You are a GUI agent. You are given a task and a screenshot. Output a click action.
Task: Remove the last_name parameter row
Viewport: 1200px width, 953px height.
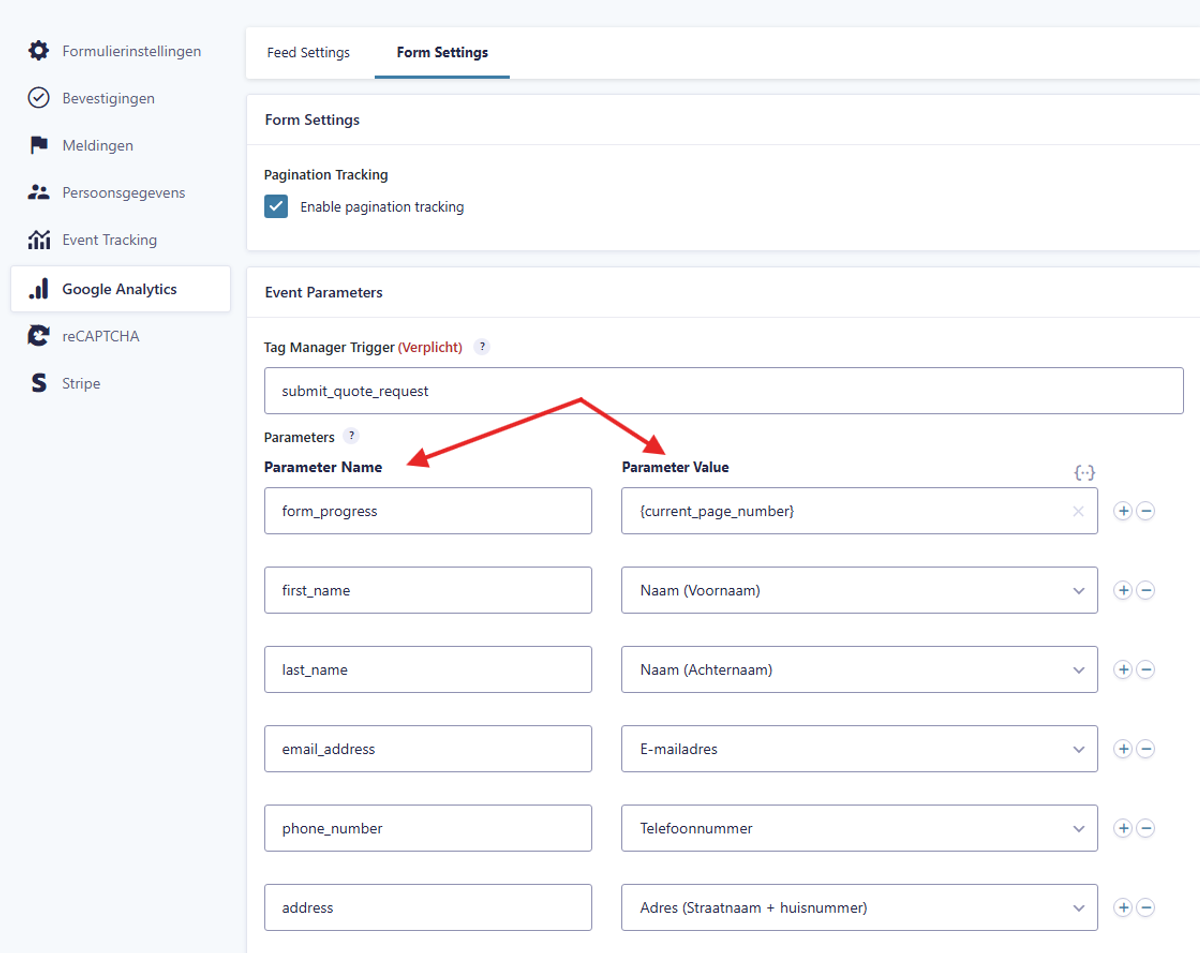(x=1146, y=670)
